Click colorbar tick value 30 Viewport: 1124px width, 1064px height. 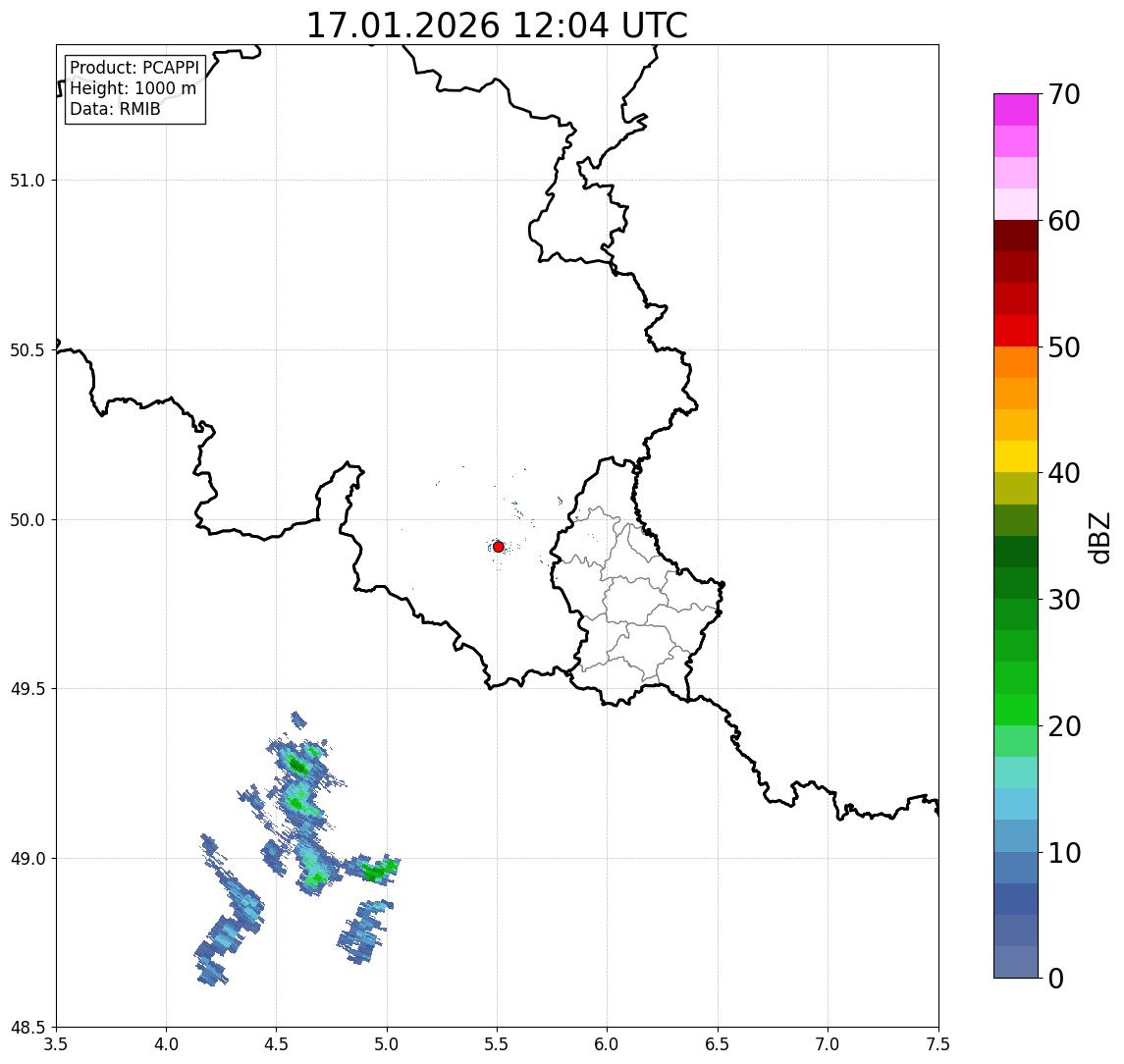[x=1064, y=600]
